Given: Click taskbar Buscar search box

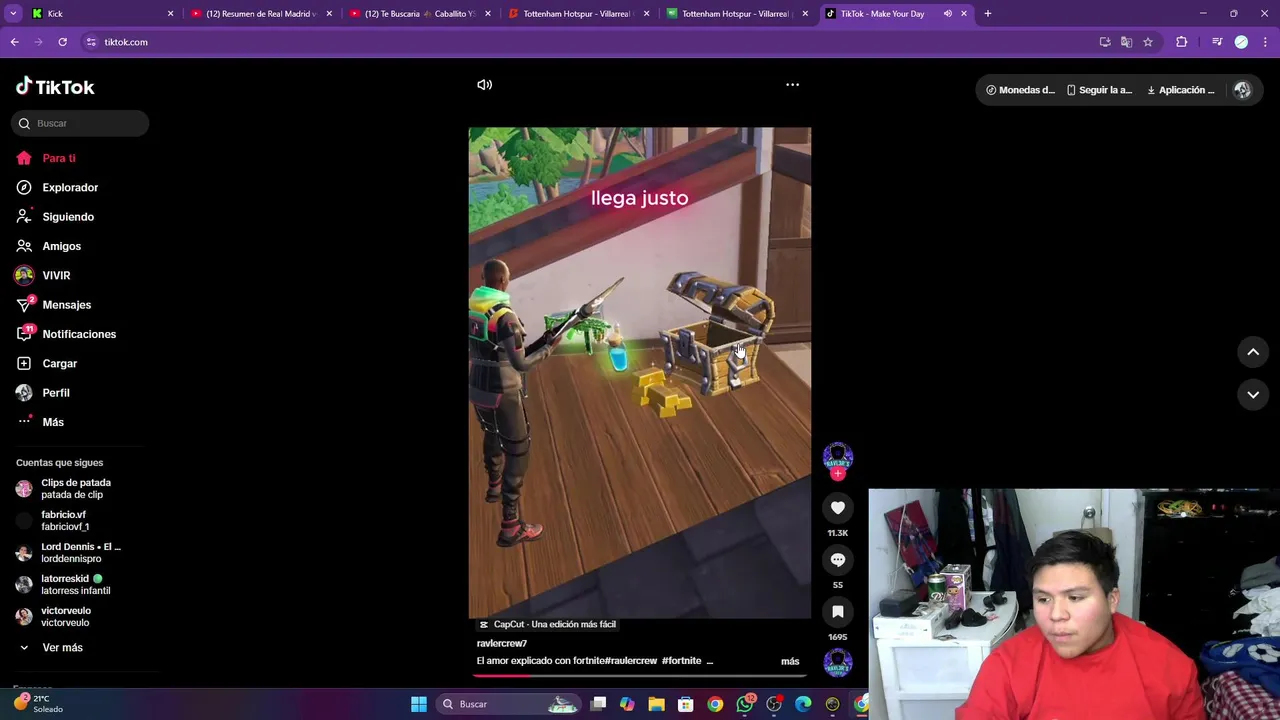Looking at the screenshot, I should point(510,704).
